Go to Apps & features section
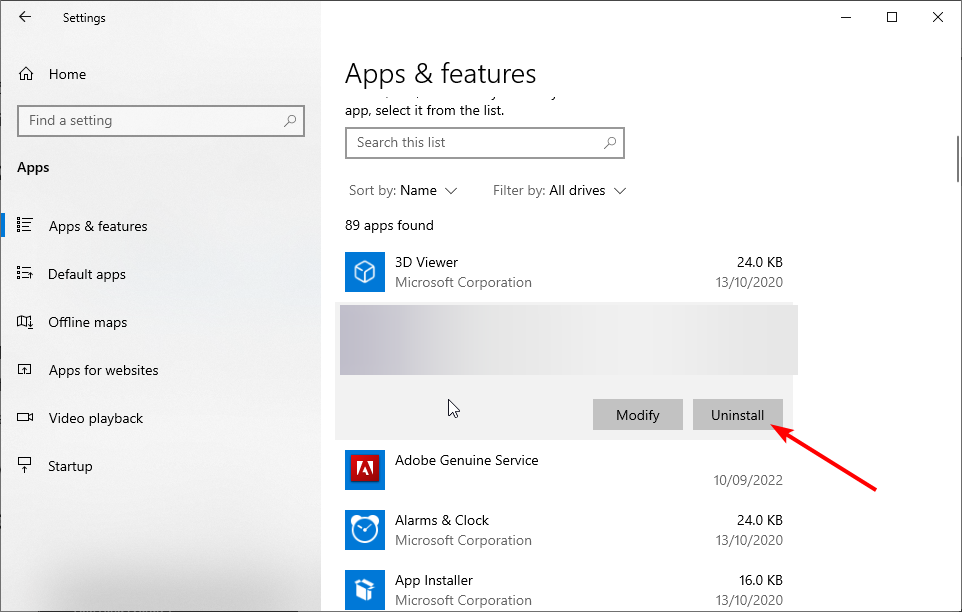The height and width of the screenshot is (612, 962). [x=98, y=226]
